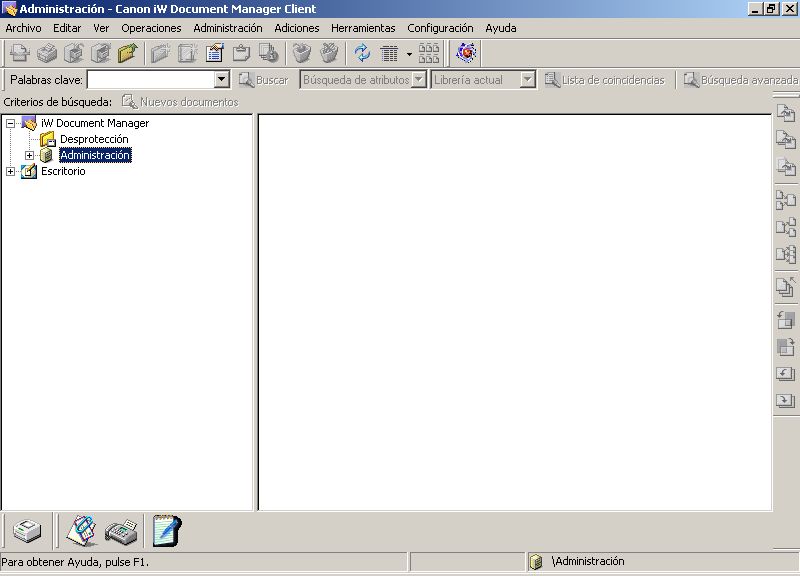Click the page with down-arrow icon
This screenshot has width=800, height=576.
(786, 400)
